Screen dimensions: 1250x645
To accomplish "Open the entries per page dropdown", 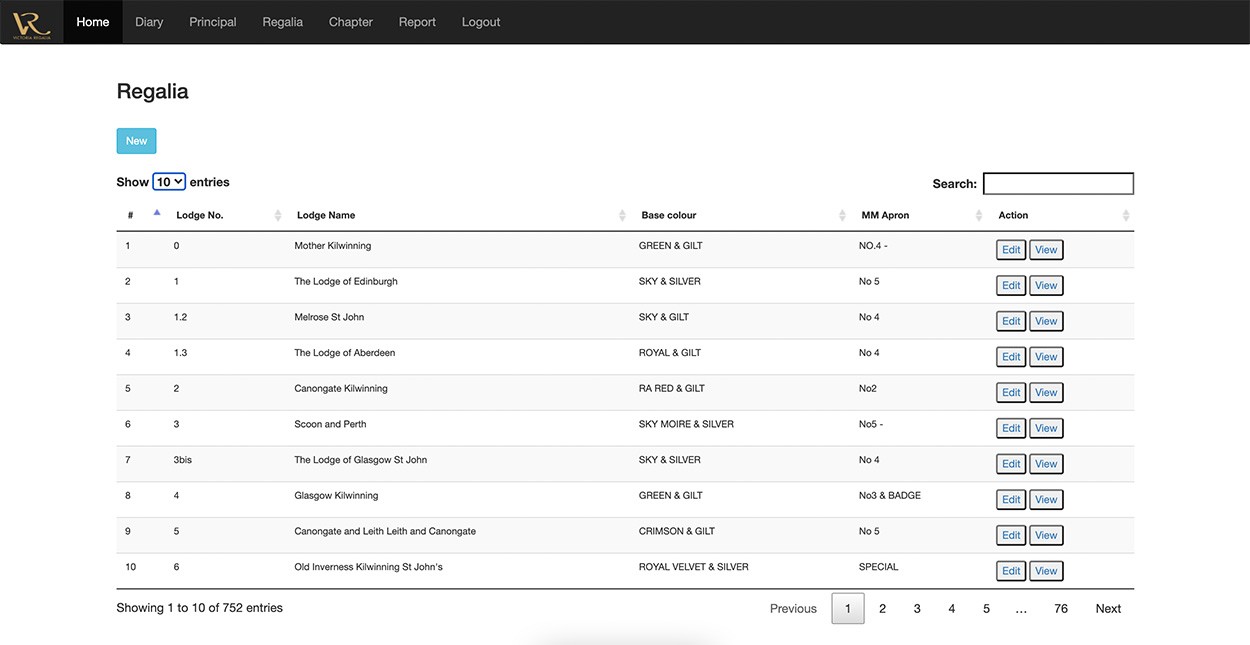I will pyautogui.click(x=169, y=182).
